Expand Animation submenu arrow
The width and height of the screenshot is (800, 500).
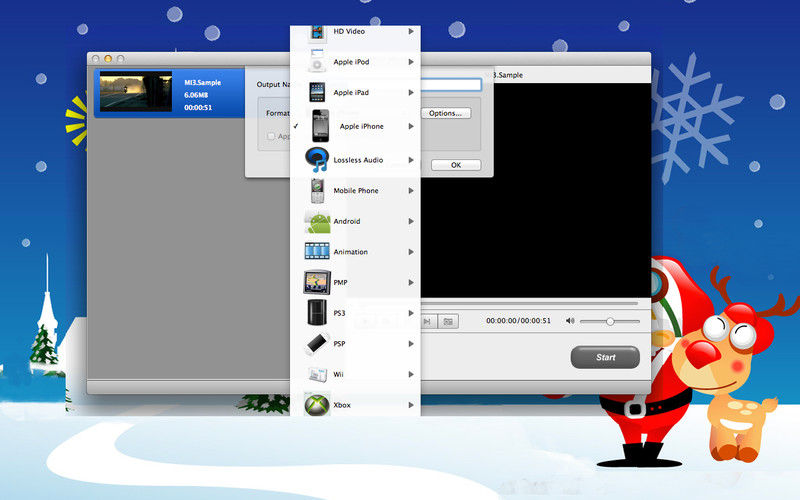411,252
